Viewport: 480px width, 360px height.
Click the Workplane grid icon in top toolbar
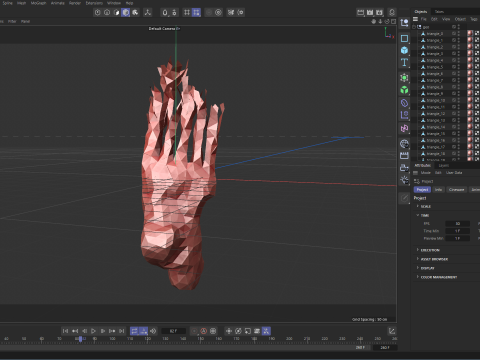tap(187, 13)
